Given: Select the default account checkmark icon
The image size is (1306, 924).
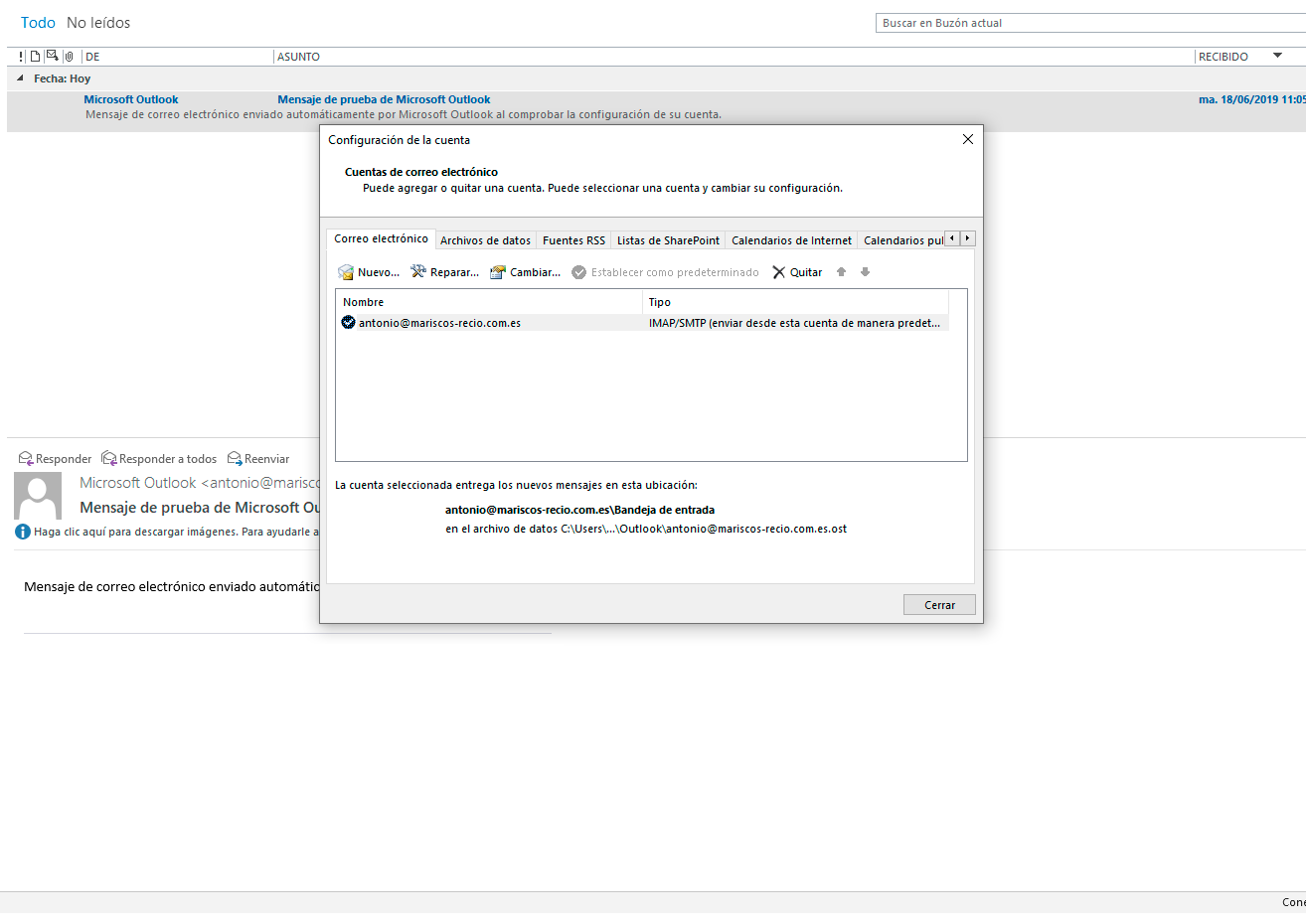Looking at the screenshot, I should click(348, 323).
